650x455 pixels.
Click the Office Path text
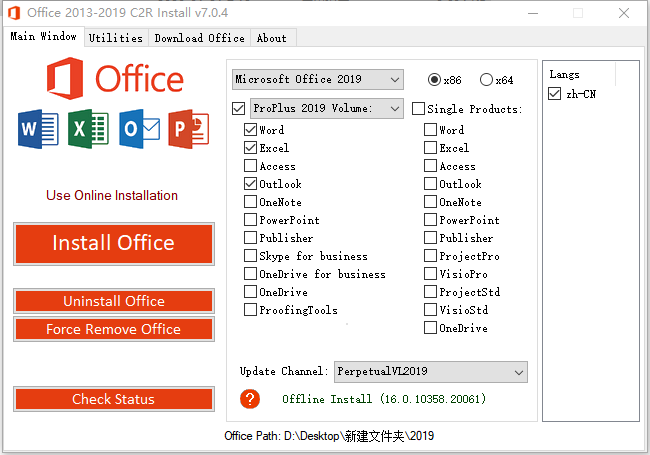[x=329, y=436]
